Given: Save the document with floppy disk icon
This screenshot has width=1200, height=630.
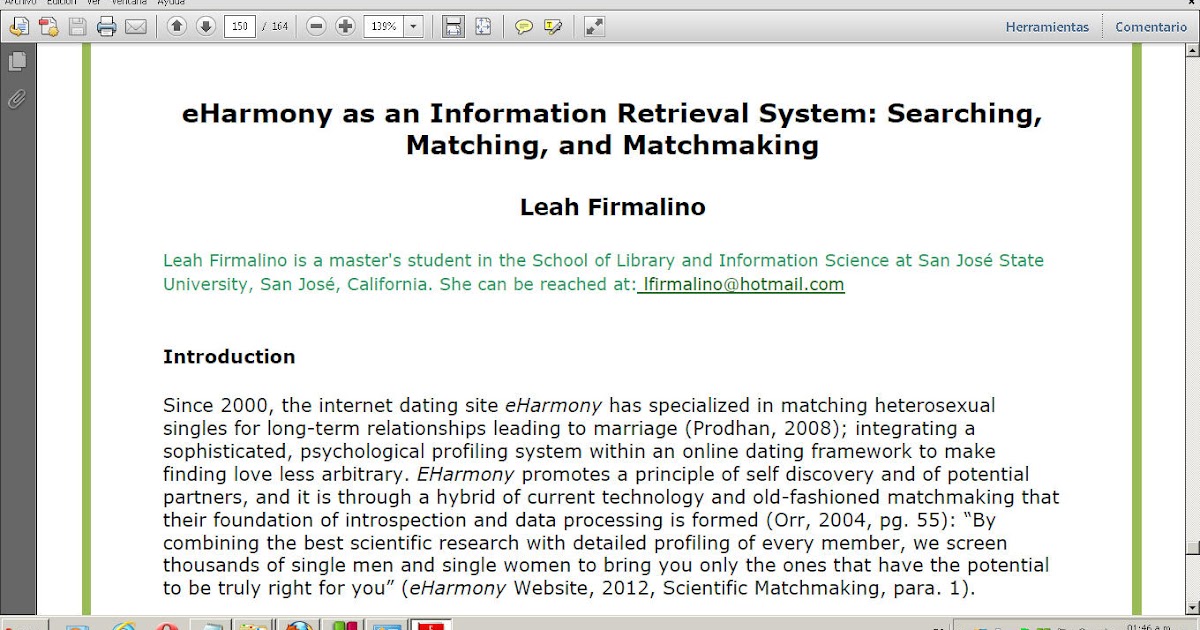Looking at the screenshot, I should pos(77,27).
